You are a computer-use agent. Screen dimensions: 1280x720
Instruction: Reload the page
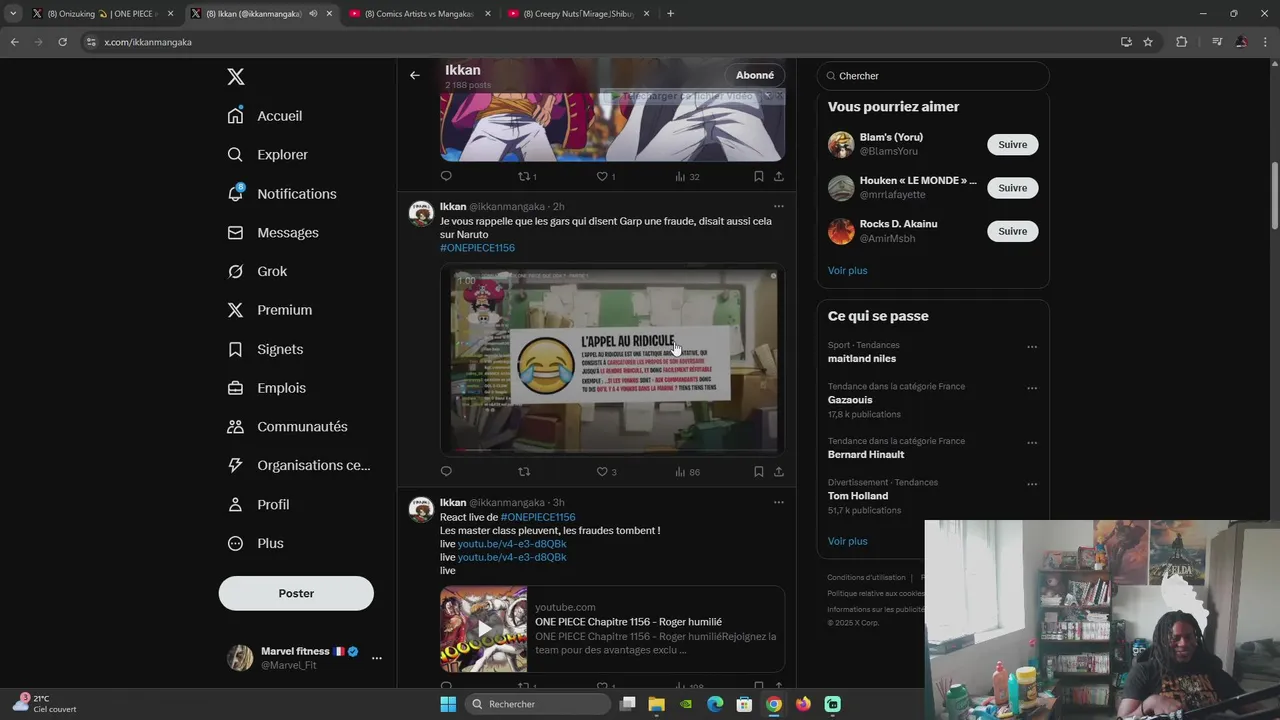point(62,42)
